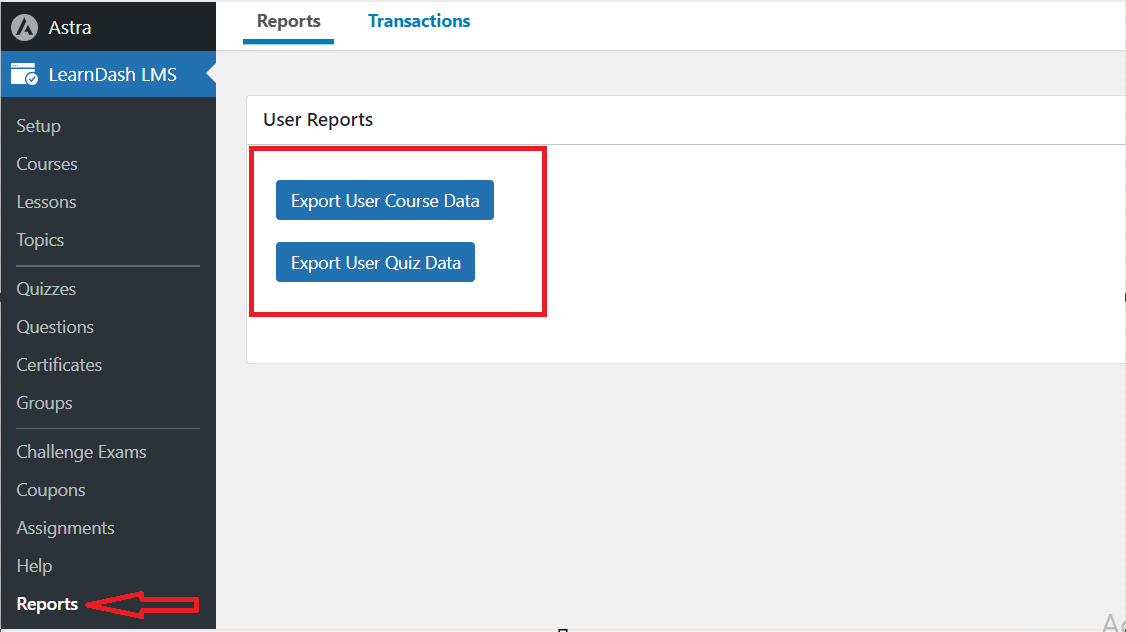Open the Questions submenu item
The image size is (1126, 632).
[55, 327]
